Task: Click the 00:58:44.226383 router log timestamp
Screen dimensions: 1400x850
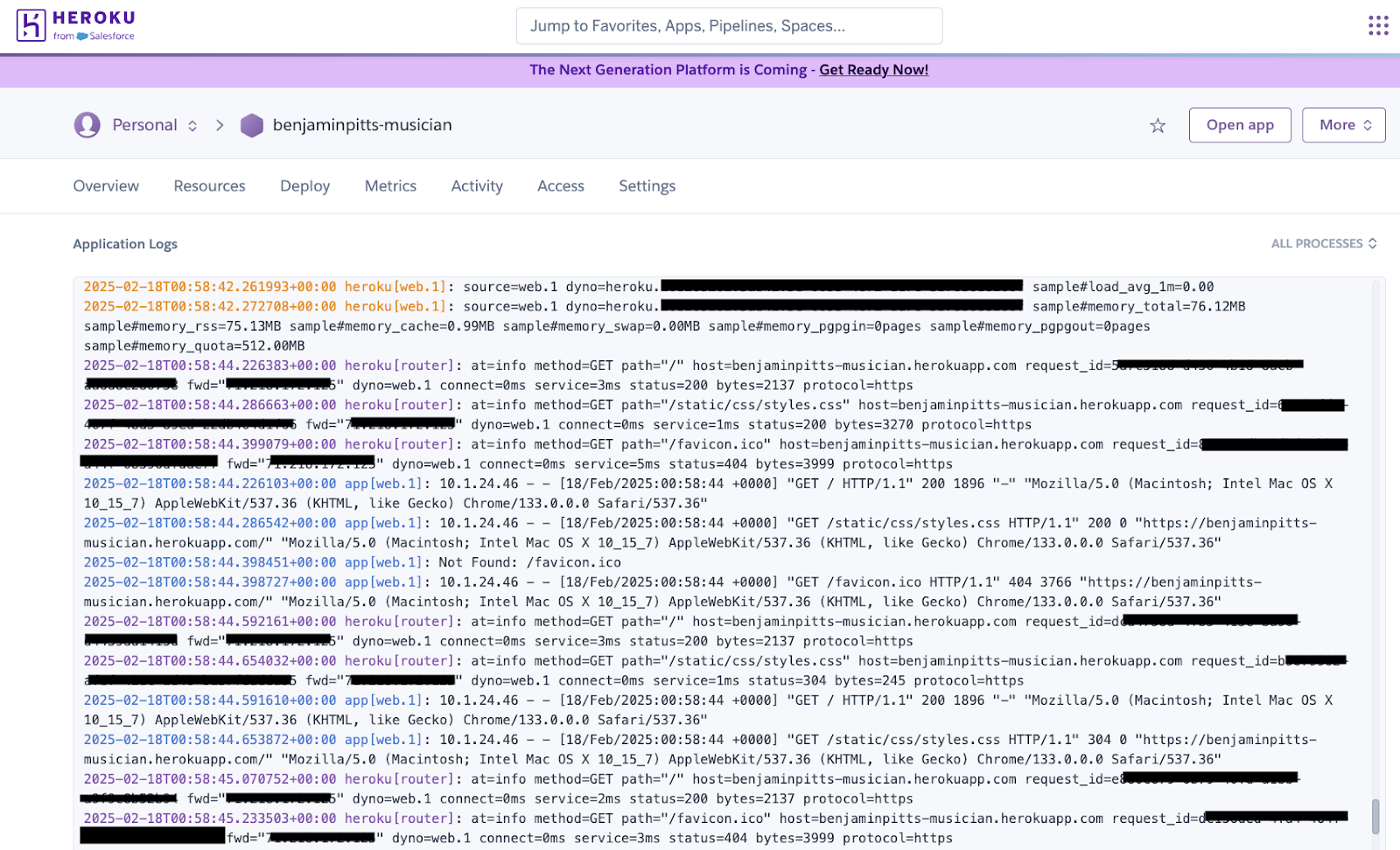Action: tap(210, 366)
